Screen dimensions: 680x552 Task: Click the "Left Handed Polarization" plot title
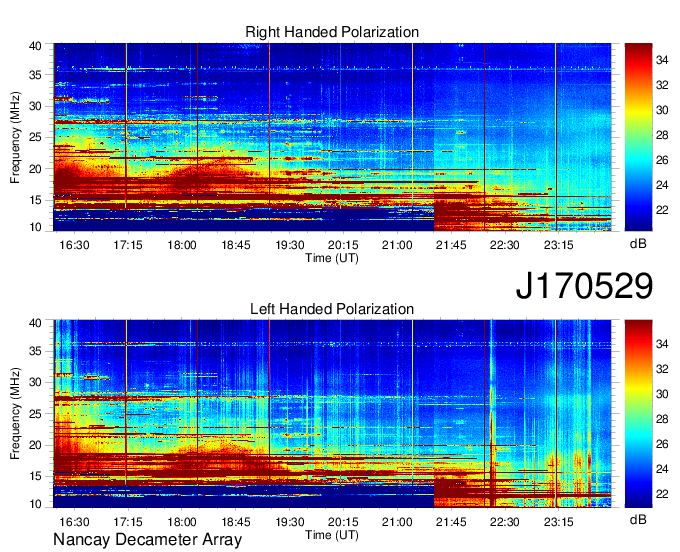332,309
